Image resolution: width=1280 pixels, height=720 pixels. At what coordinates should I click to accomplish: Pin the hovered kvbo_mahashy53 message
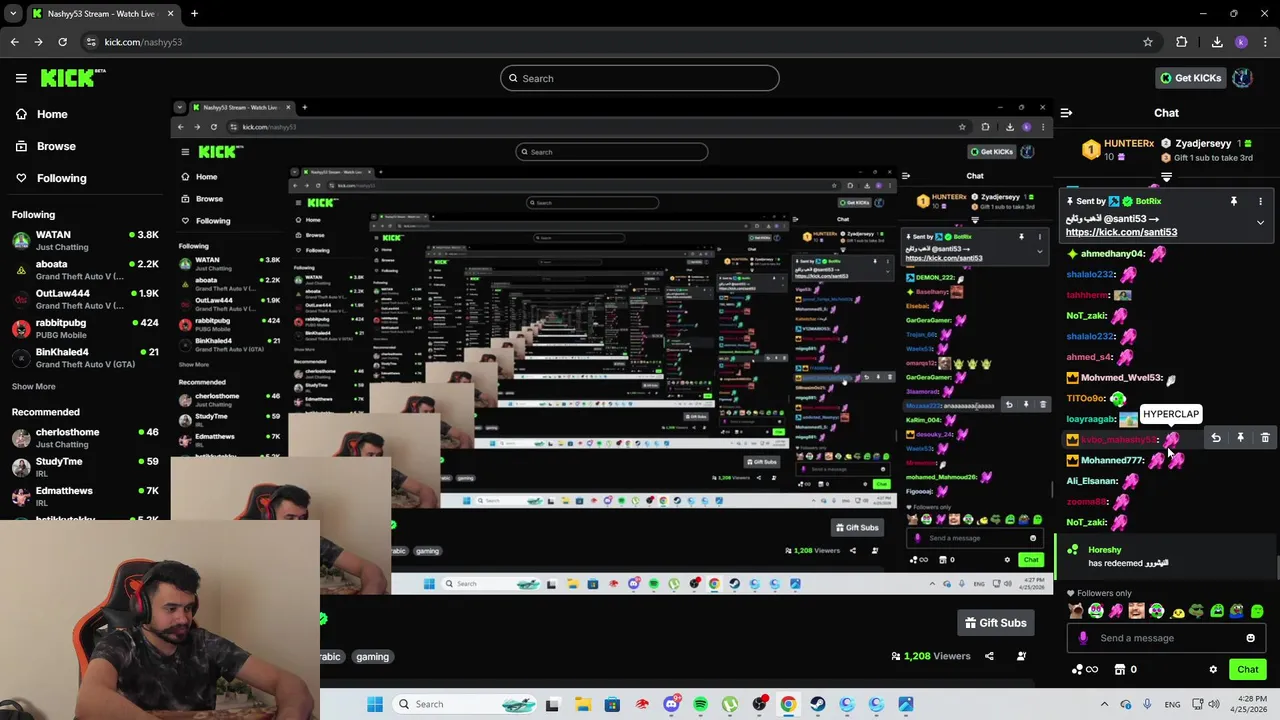[x=1240, y=438]
